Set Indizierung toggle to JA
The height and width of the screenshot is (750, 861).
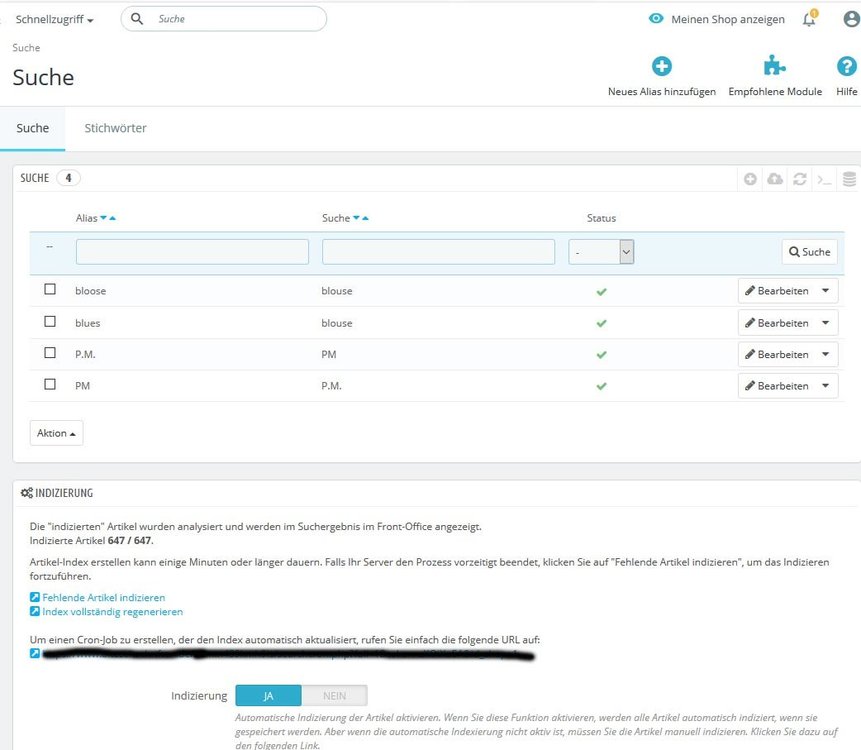click(268, 696)
